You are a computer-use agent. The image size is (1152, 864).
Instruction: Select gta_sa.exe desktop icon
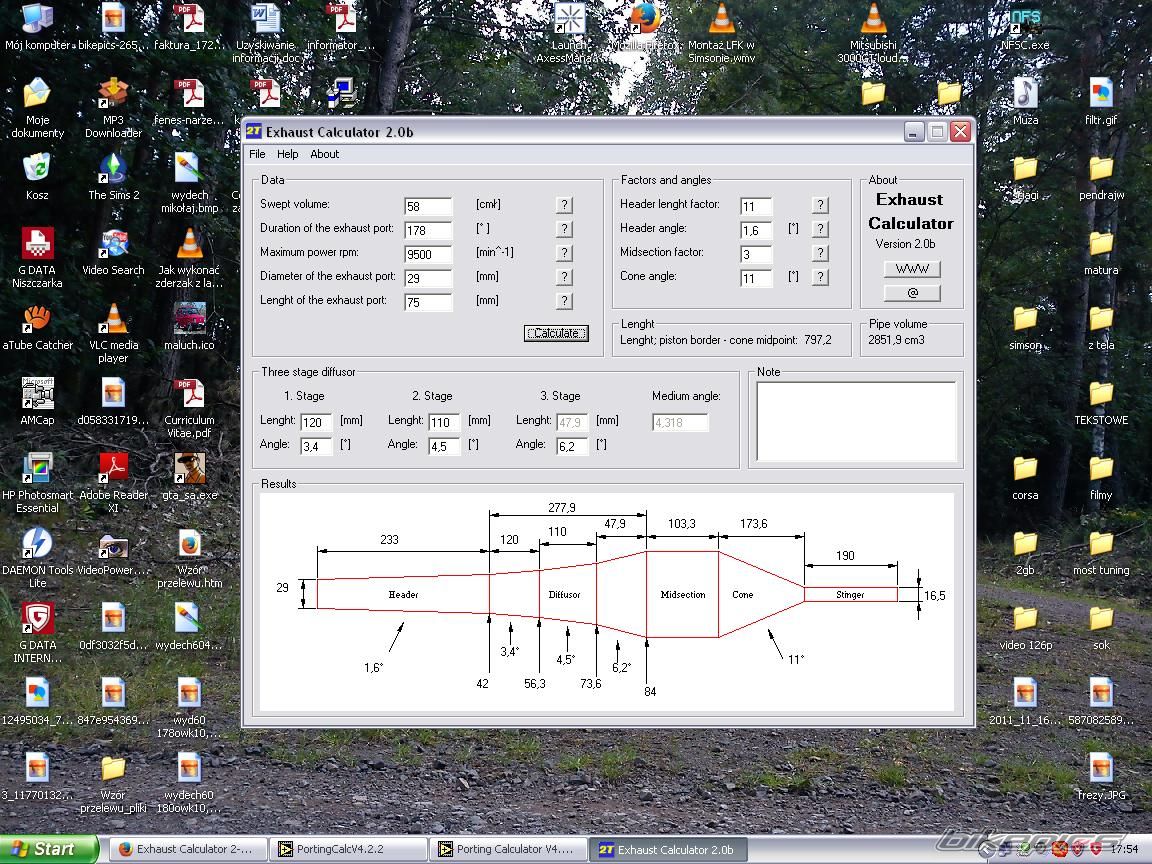click(x=190, y=478)
